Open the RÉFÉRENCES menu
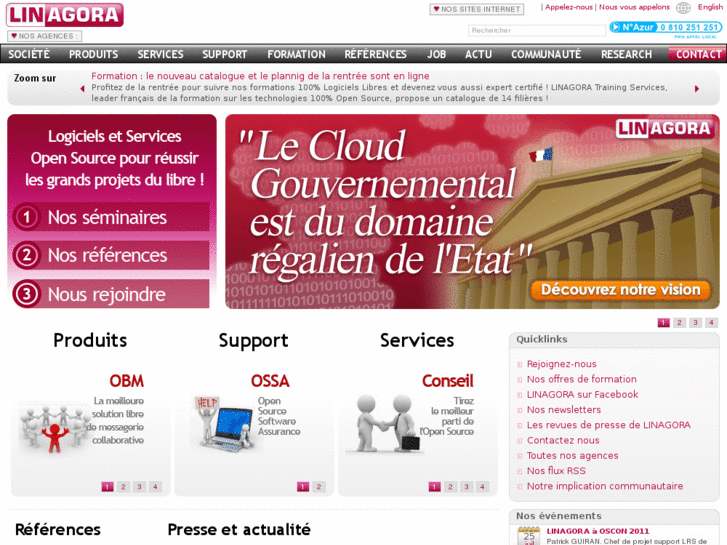The image size is (727, 545). point(376,54)
